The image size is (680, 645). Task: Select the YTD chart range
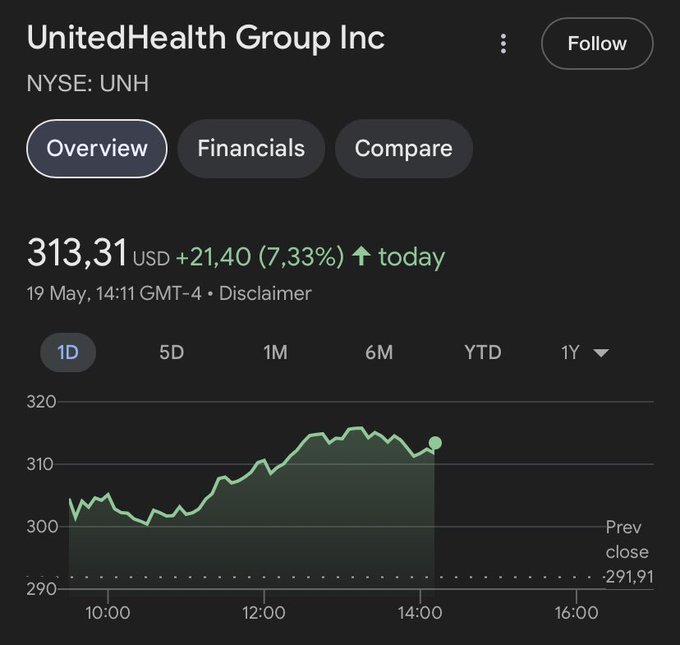click(483, 352)
